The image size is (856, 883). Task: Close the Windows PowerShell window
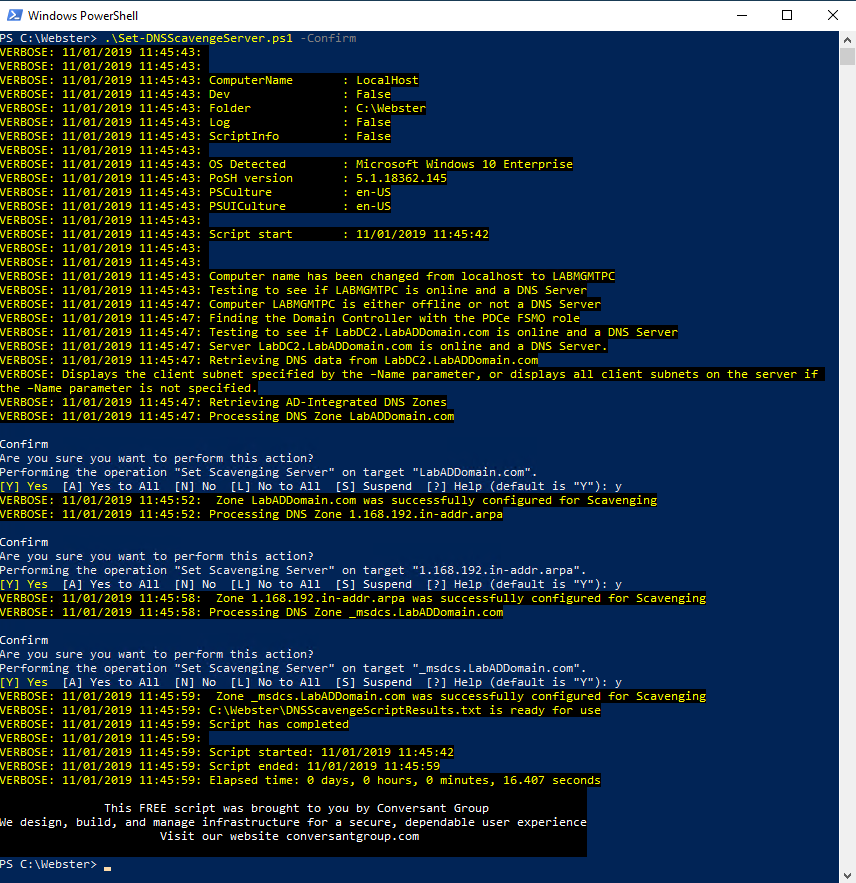[x=833, y=15]
